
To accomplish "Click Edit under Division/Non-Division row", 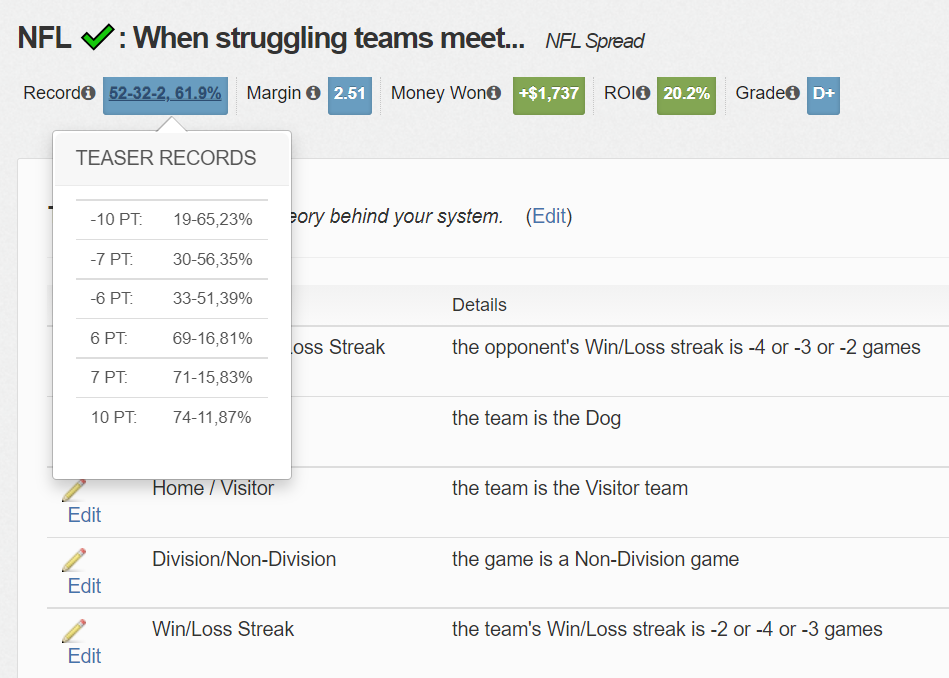I will coord(84,586).
